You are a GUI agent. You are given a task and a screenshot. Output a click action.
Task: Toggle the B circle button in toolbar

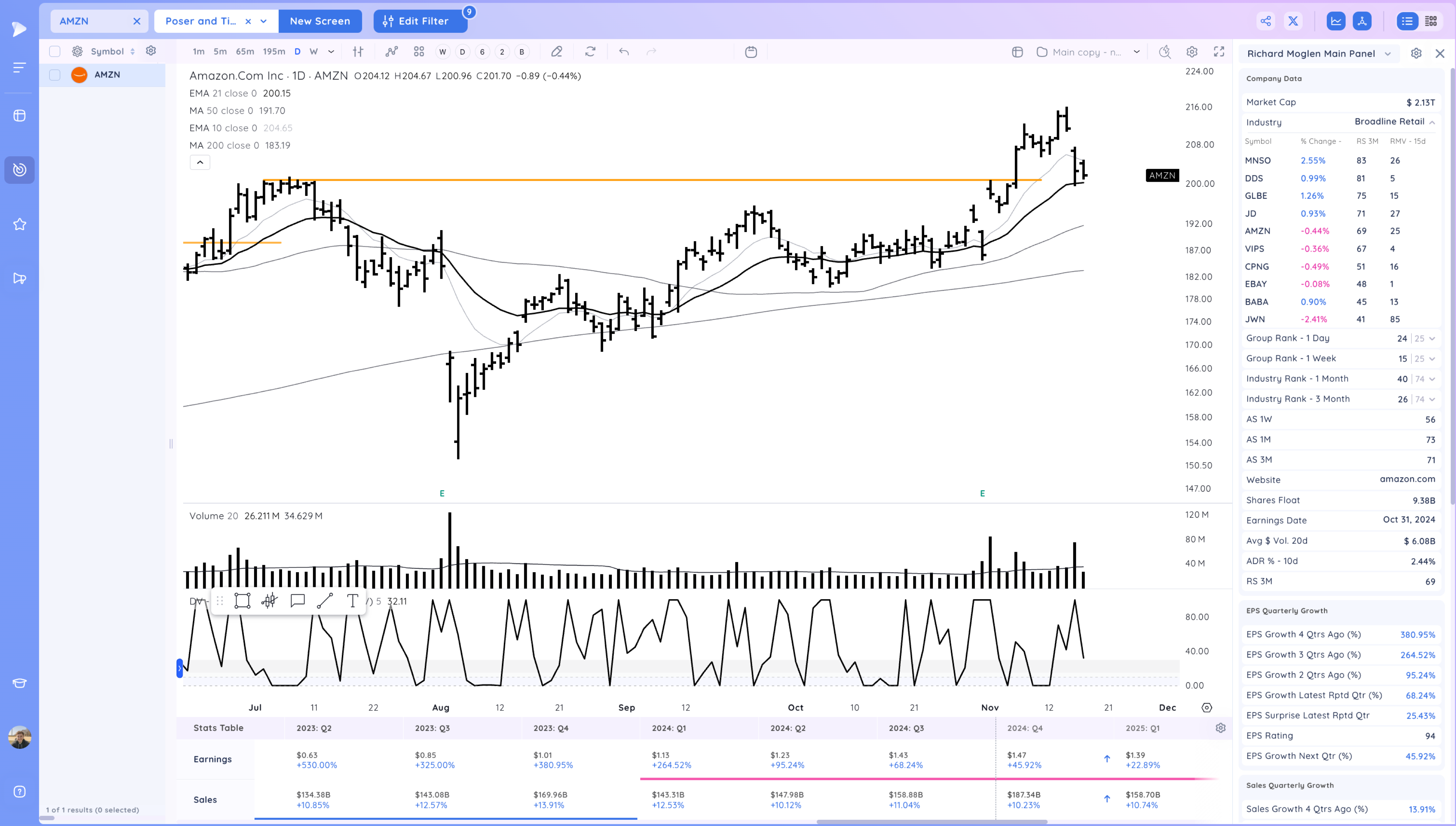pos(522,52)
